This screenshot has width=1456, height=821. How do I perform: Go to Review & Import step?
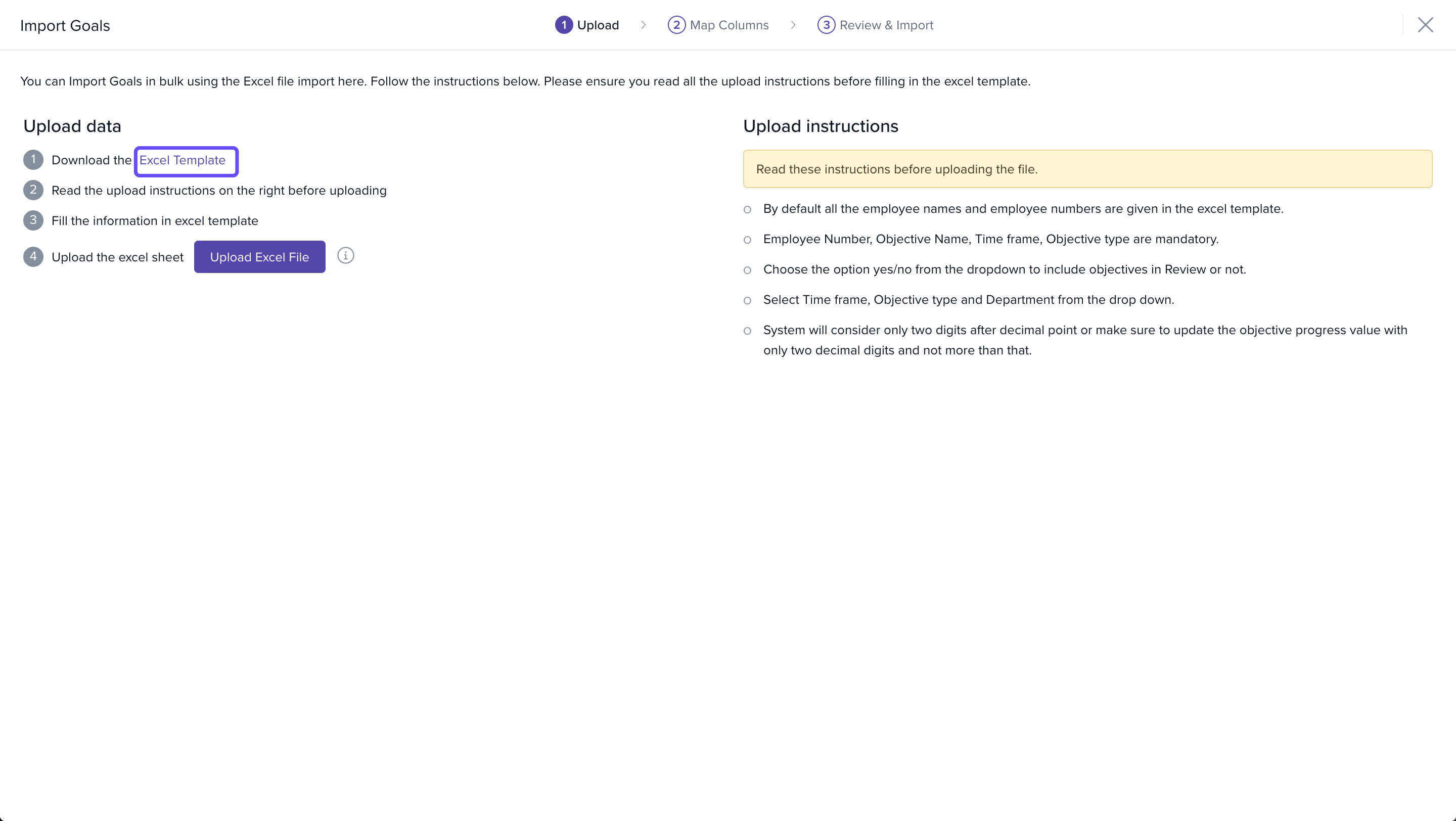886,25
